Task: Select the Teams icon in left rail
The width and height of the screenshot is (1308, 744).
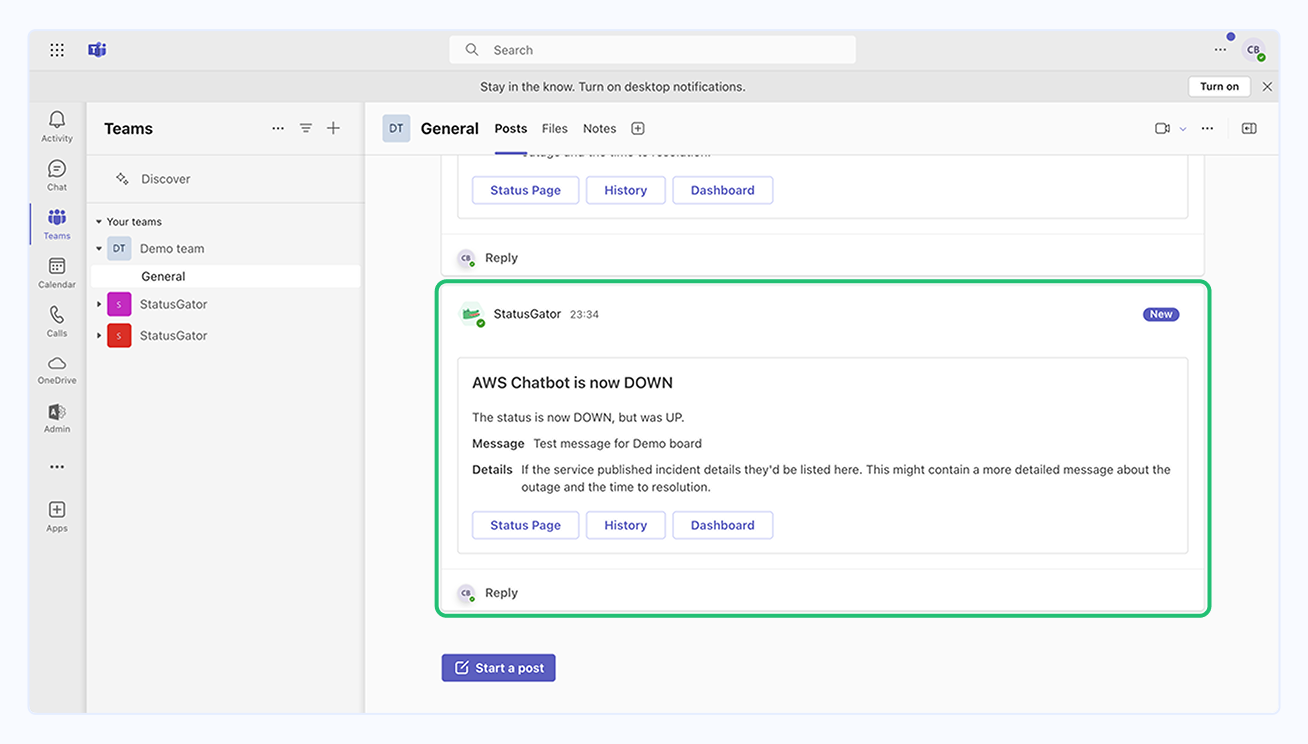Action: pos(57,224)
